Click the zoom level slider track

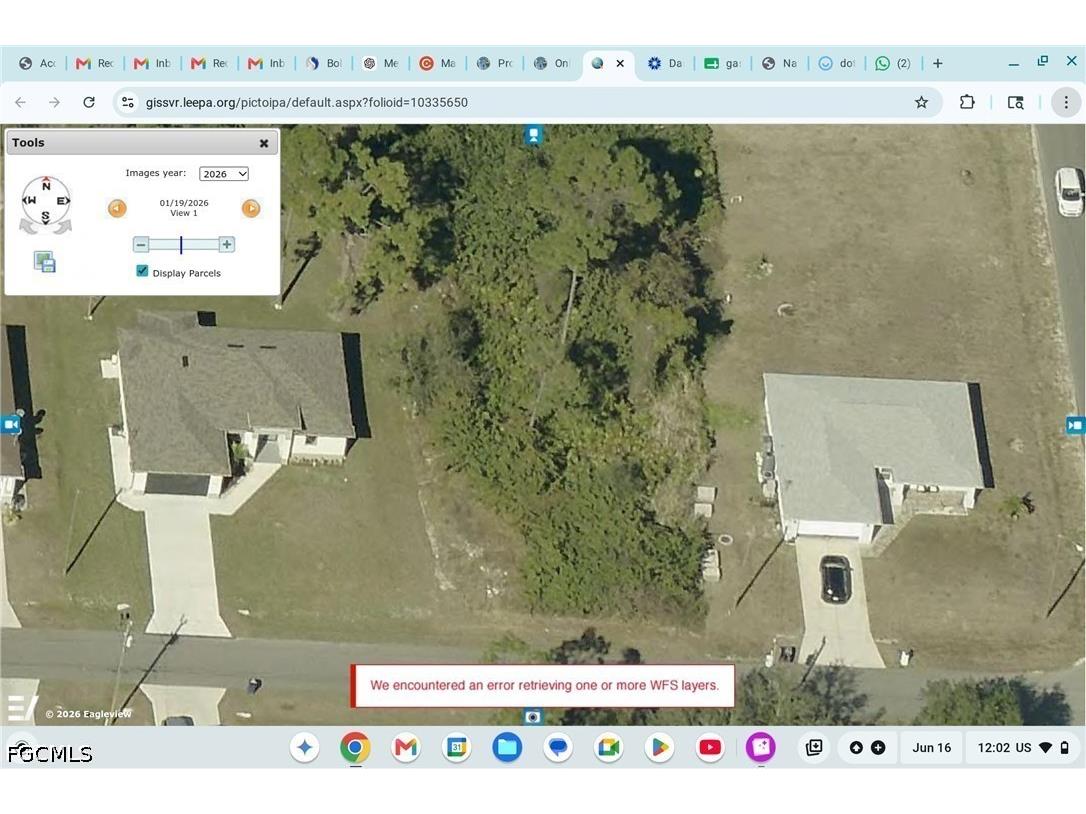pos(184,245)
